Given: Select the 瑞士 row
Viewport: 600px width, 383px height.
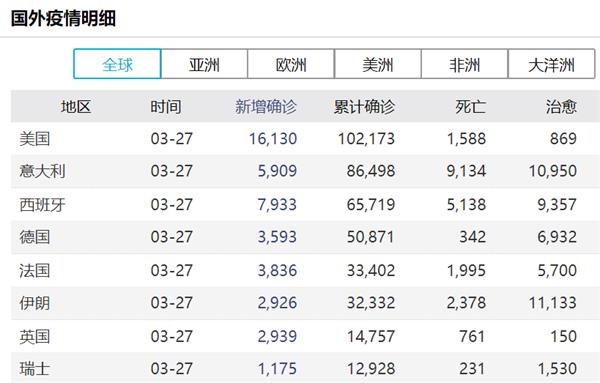Looking at the screenshot, I should 305,368.
